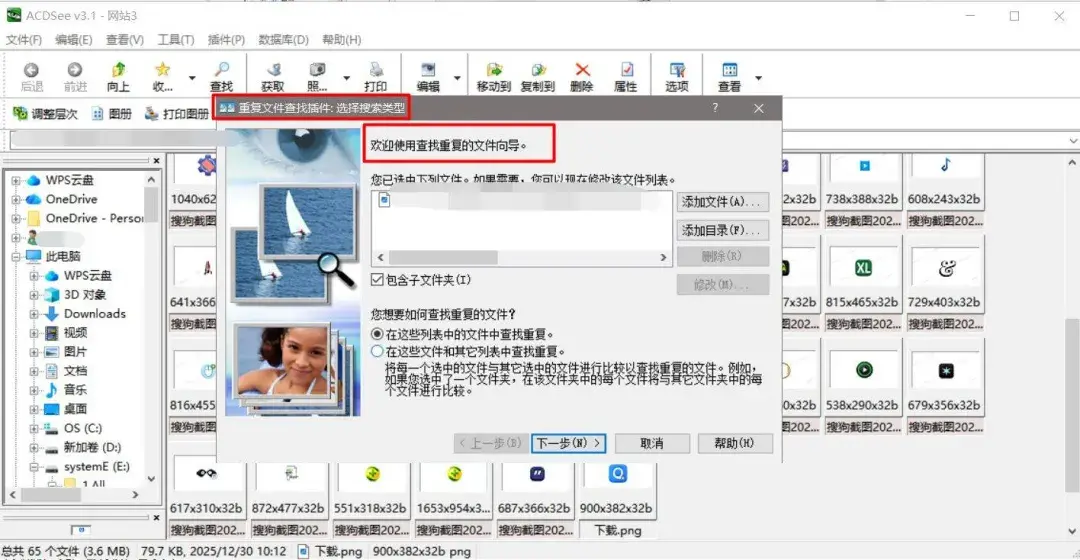The height and width of the screenshot is (560, 1080).
Task: Close the folder tree panel with x
Action: [156, 160]
